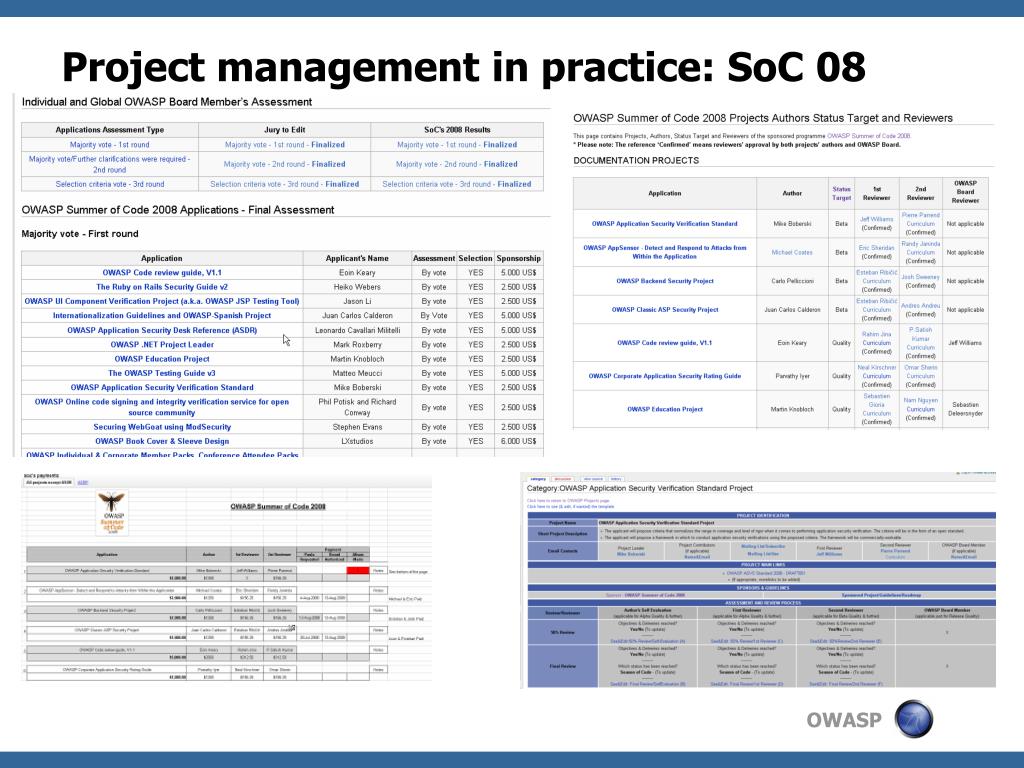Click 'Majority vote - First round' heading

tap(80, 234)
